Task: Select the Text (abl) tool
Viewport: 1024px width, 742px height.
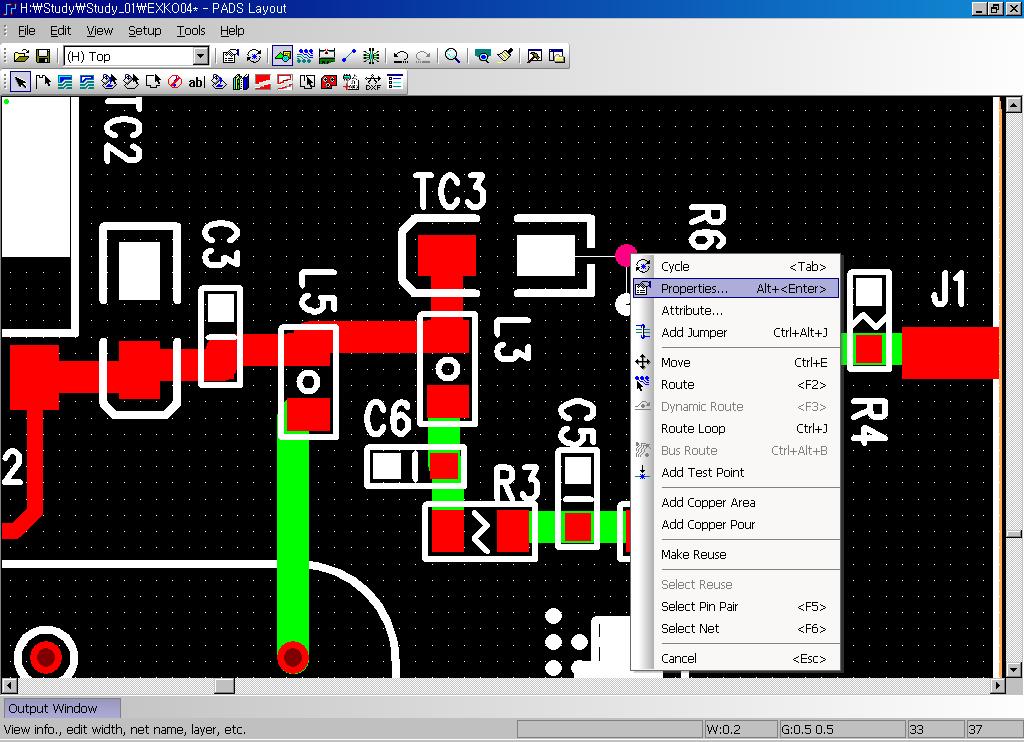Action: pyautogui.click(x=197, y=82)
